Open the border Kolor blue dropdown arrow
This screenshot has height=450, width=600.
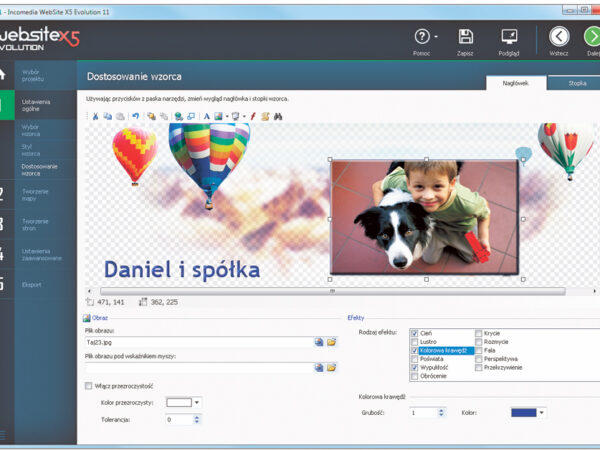point(541,412)
